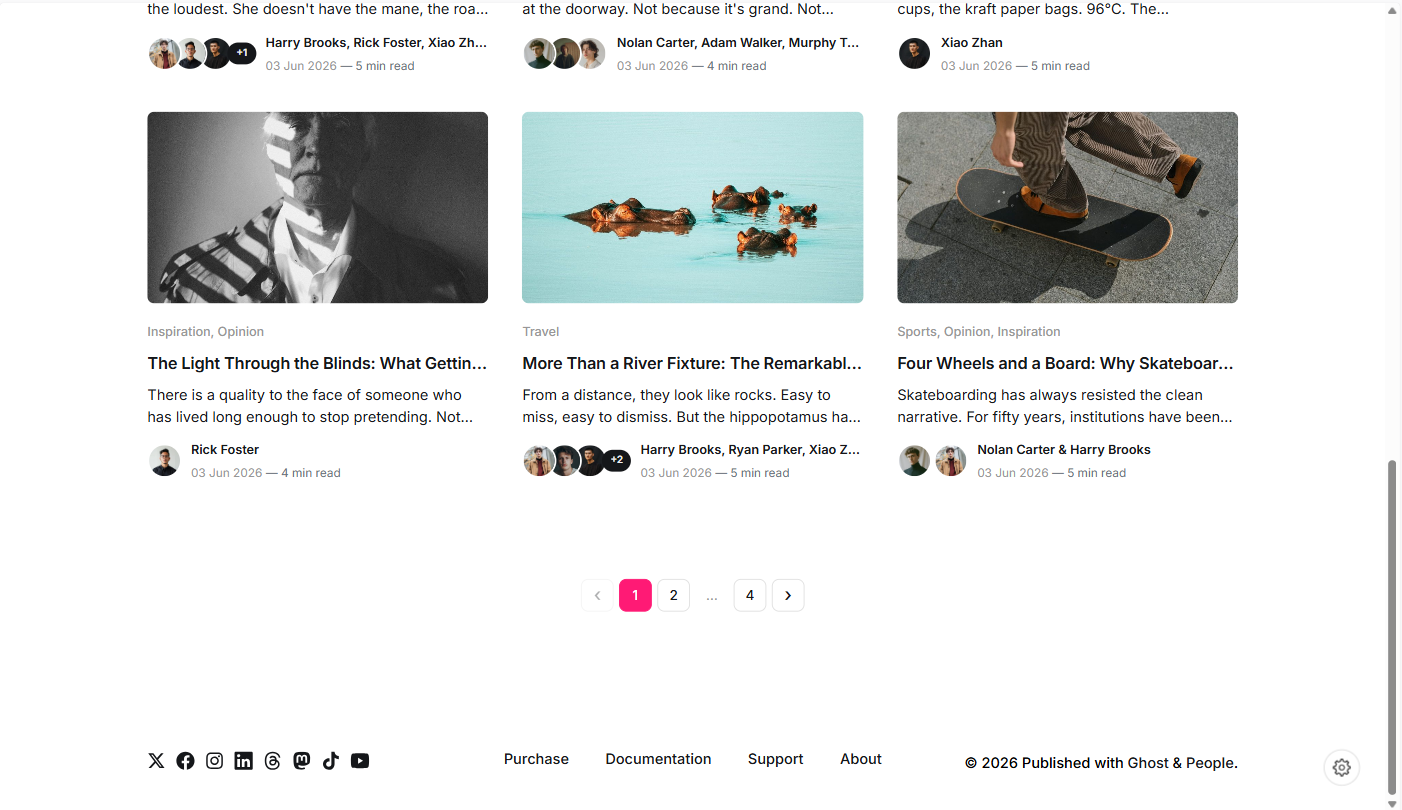The height and width of the screenshot is (810, 1402).
Task: Click the previous page chevron
Action: [597, 595]
